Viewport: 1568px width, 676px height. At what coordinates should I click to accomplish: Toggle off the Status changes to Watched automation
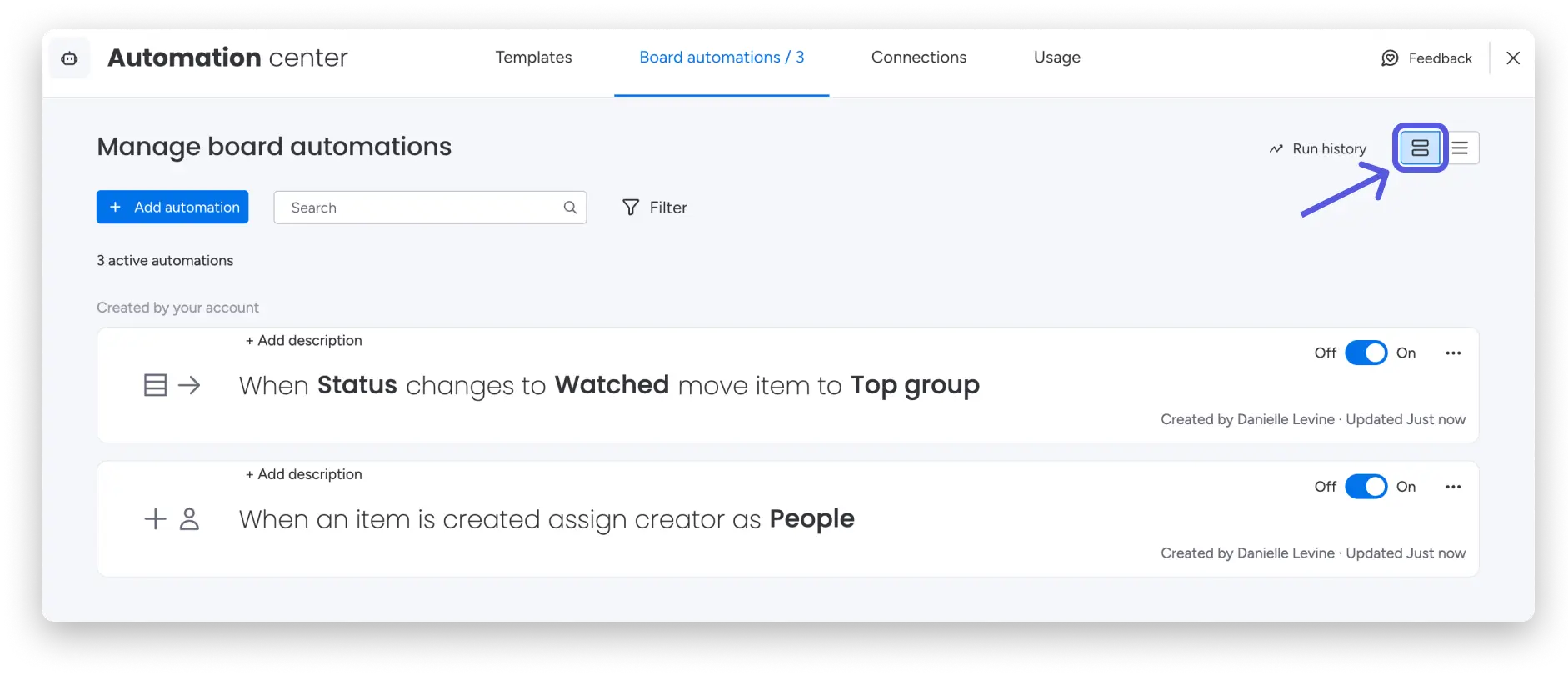pos(1366,353)
